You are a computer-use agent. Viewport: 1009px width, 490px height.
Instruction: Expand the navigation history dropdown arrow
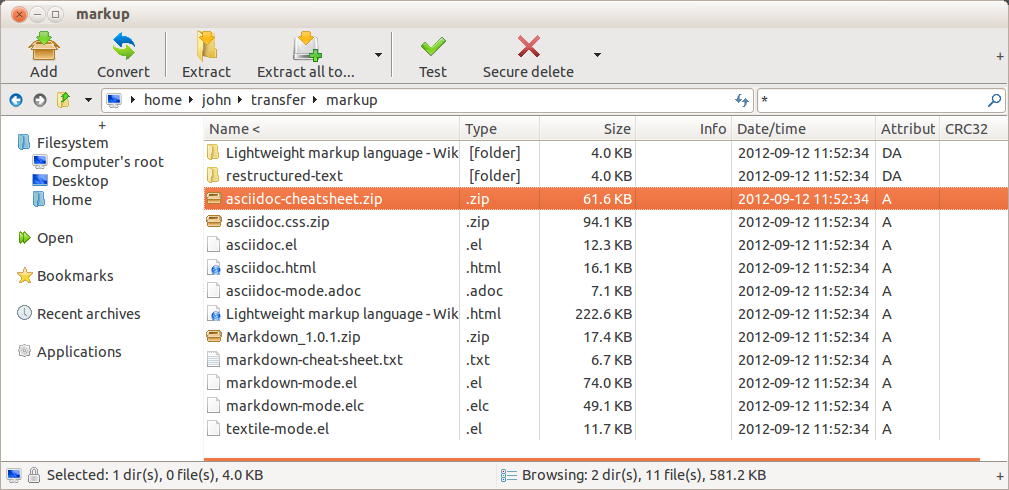click(88, 100)
